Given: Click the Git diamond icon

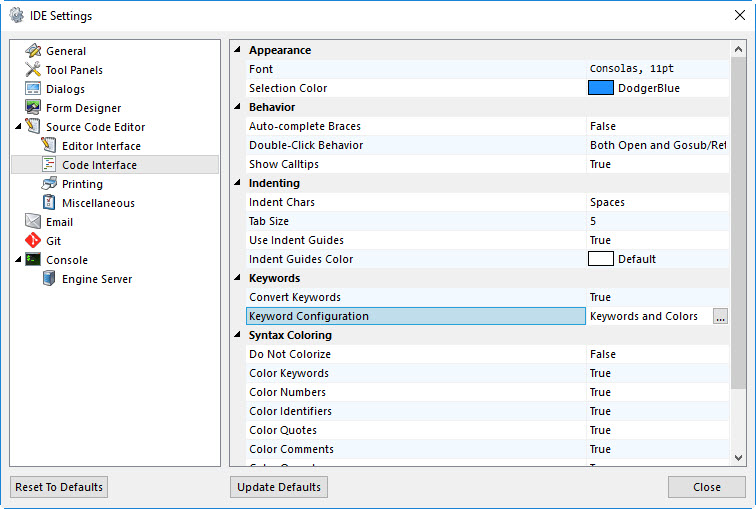Looking at the screenshot, I should click(x=33, y=241).
